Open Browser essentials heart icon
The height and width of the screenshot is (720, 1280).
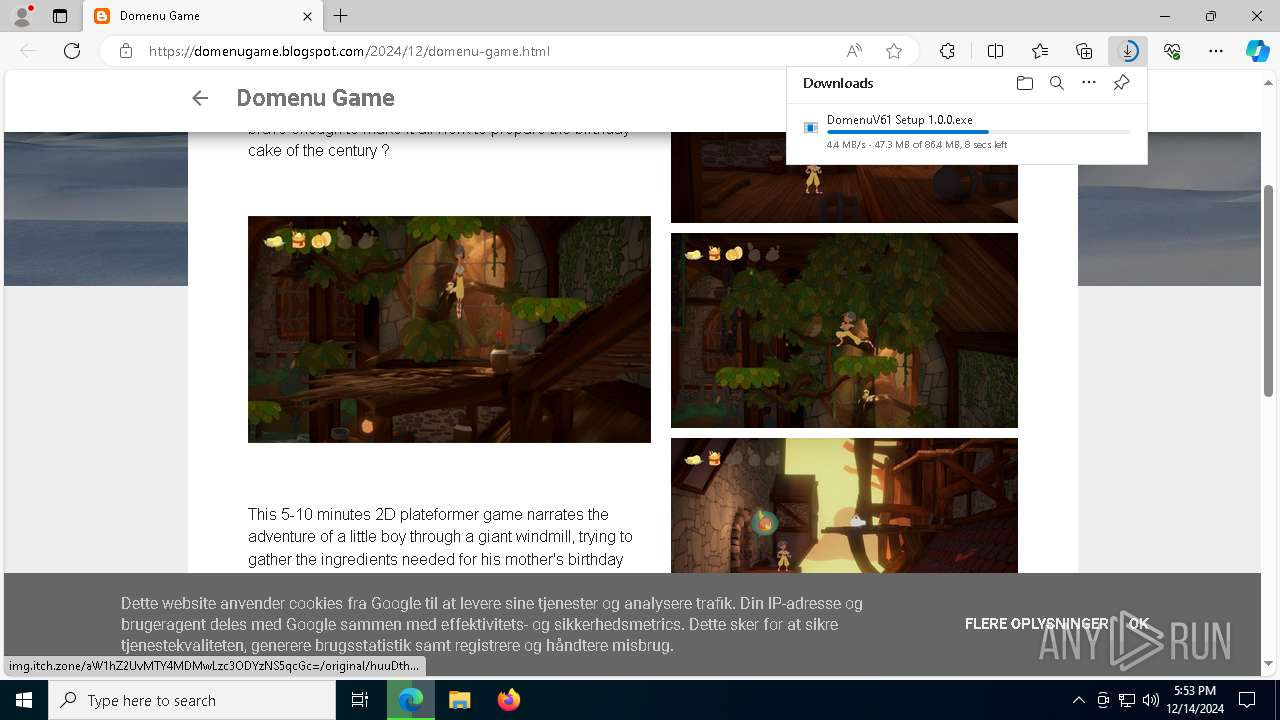tap(1172, 51)
